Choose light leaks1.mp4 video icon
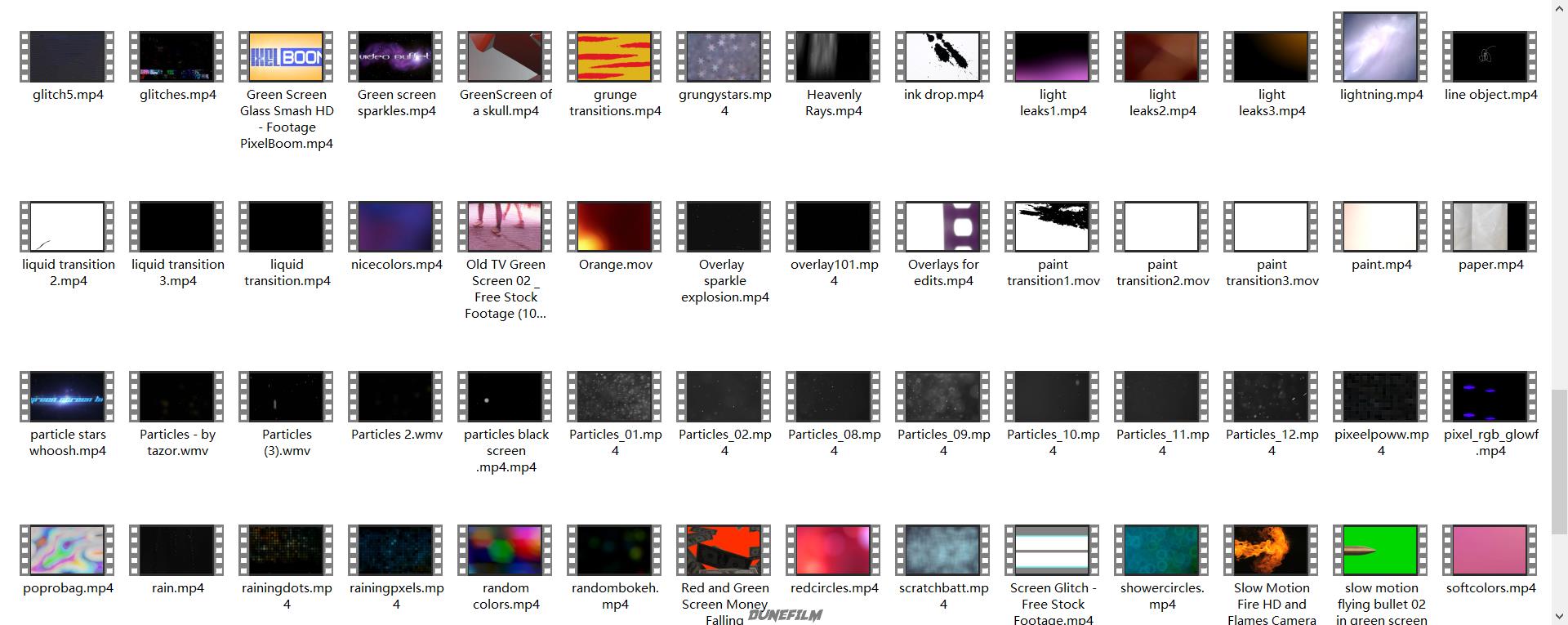This screenshot has width=1568, height=625. [x=1053, y=57]
